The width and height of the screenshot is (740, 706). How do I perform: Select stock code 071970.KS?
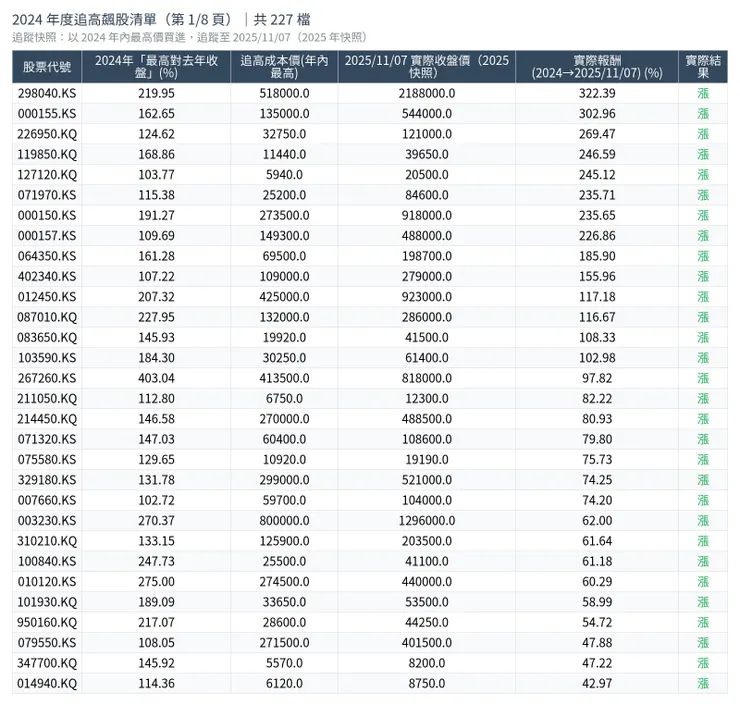coord(47,195)
